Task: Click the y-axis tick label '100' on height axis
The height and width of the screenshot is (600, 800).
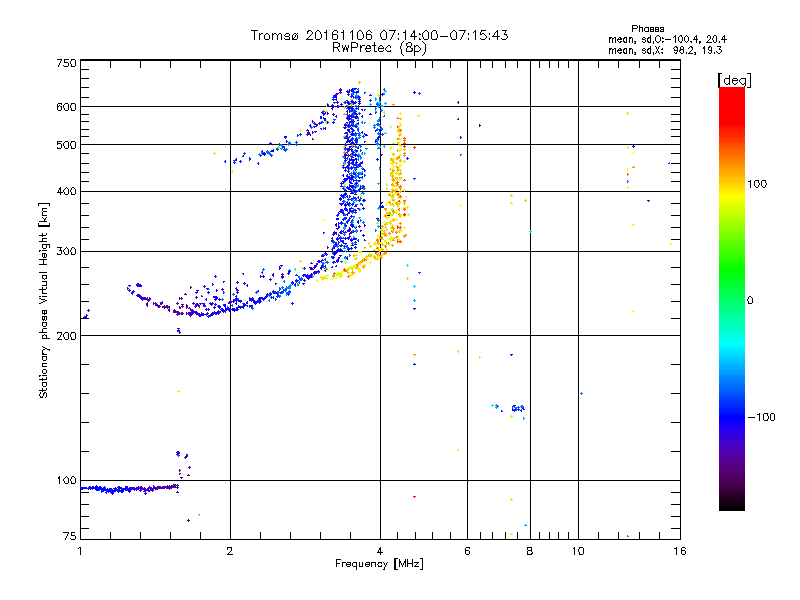Action: pos(66,481)
